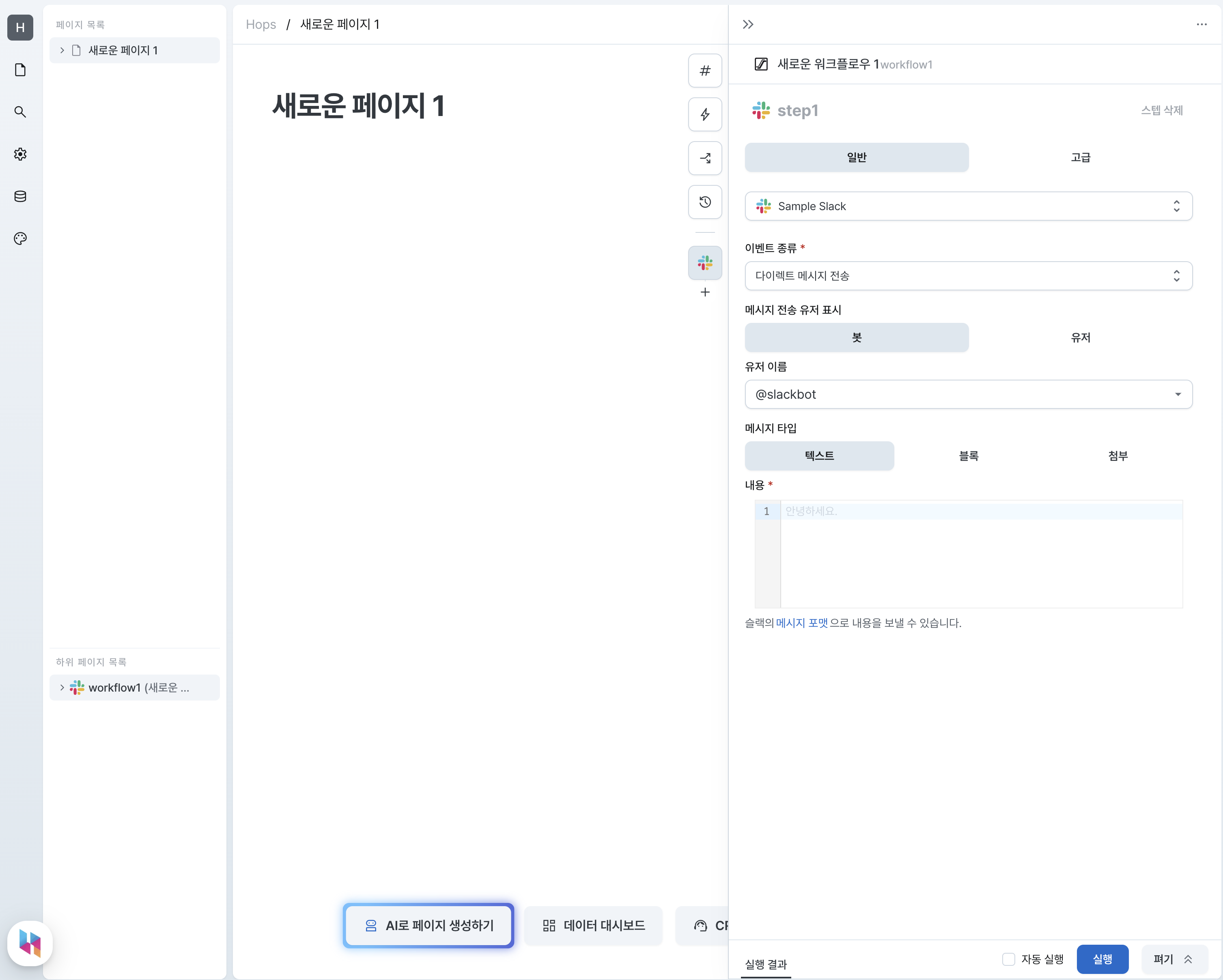The image size is (1223, 980).
Task: Choose 텍스트 message type
Action: (820, 456)
